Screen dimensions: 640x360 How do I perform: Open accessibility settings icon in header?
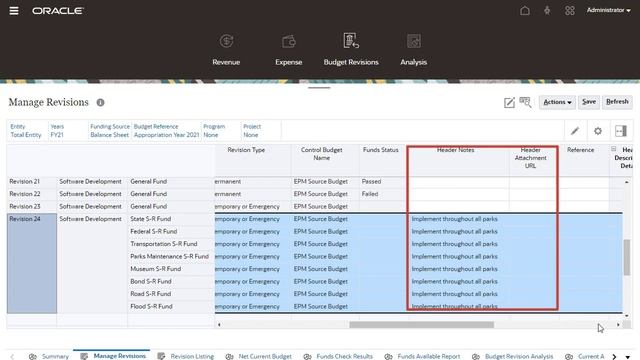tap(547, 10)
